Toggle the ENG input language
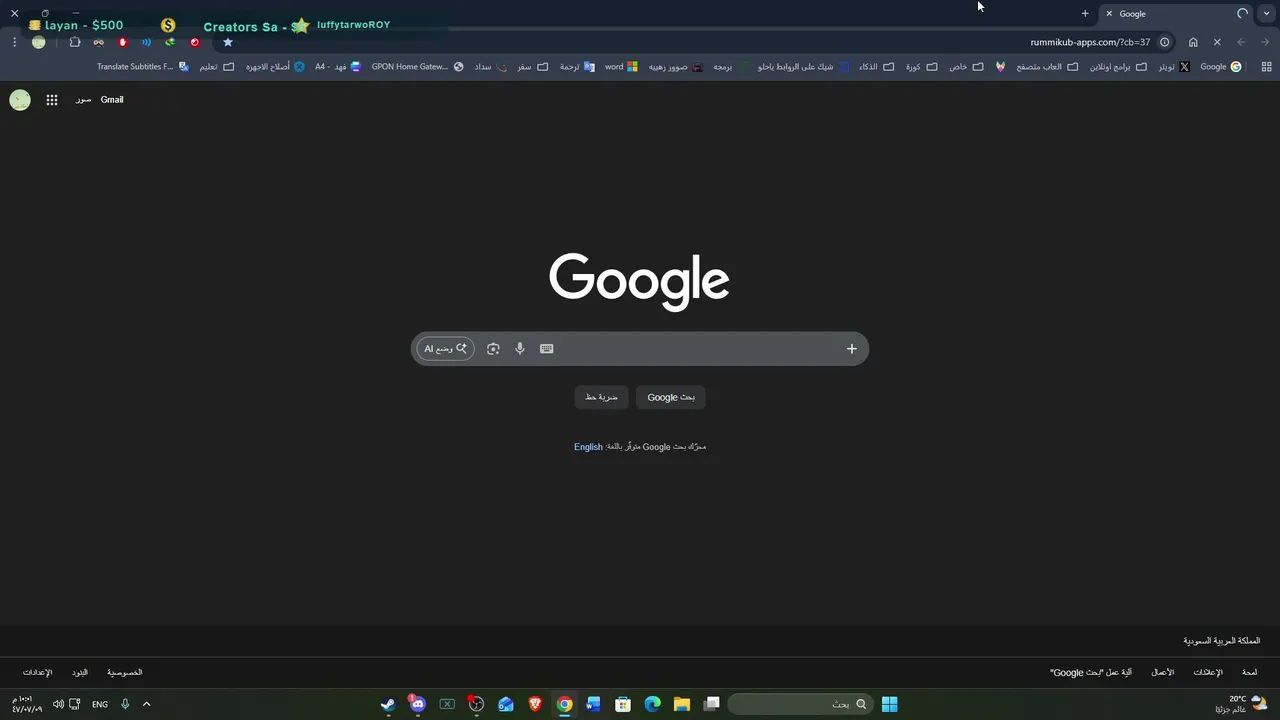Screen dimensions: 1280x720 point(100,705)
